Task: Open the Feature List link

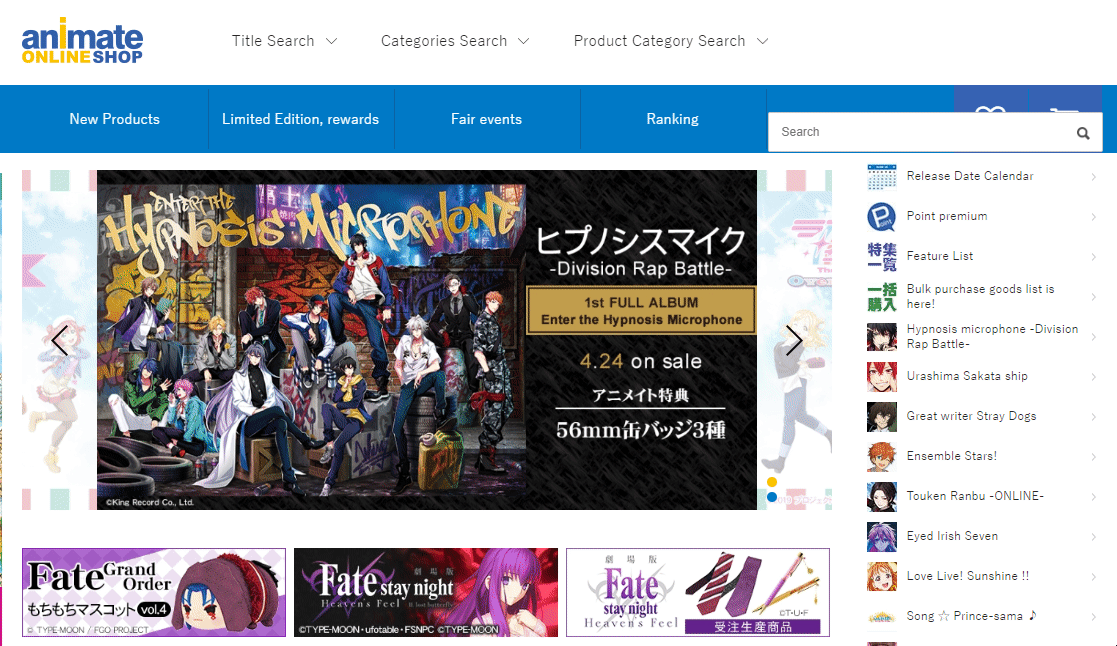Action: (x=940, y=256)
